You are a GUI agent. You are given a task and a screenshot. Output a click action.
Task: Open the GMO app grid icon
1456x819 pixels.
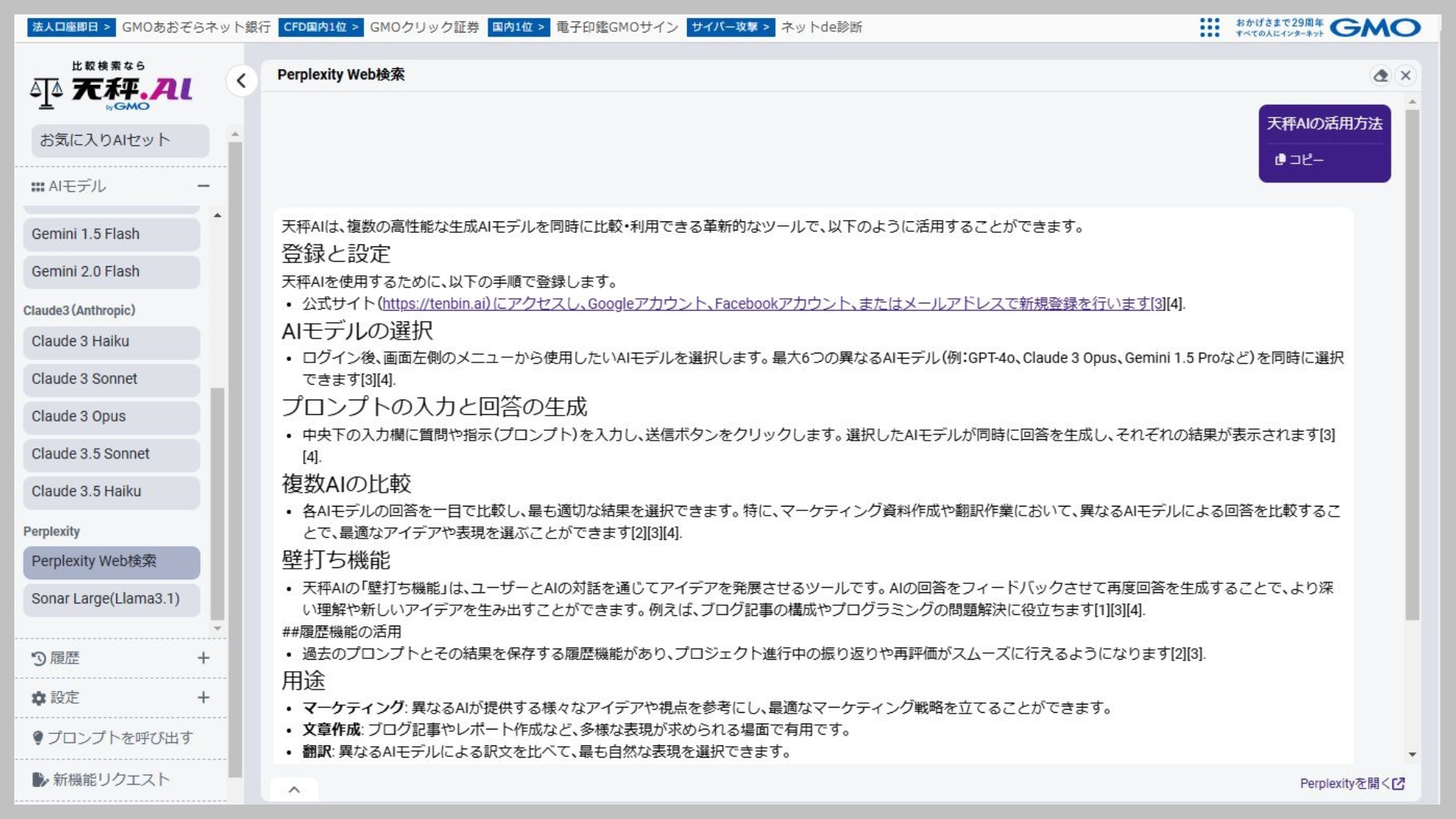pyautogui.click(x=1210, y=28)
